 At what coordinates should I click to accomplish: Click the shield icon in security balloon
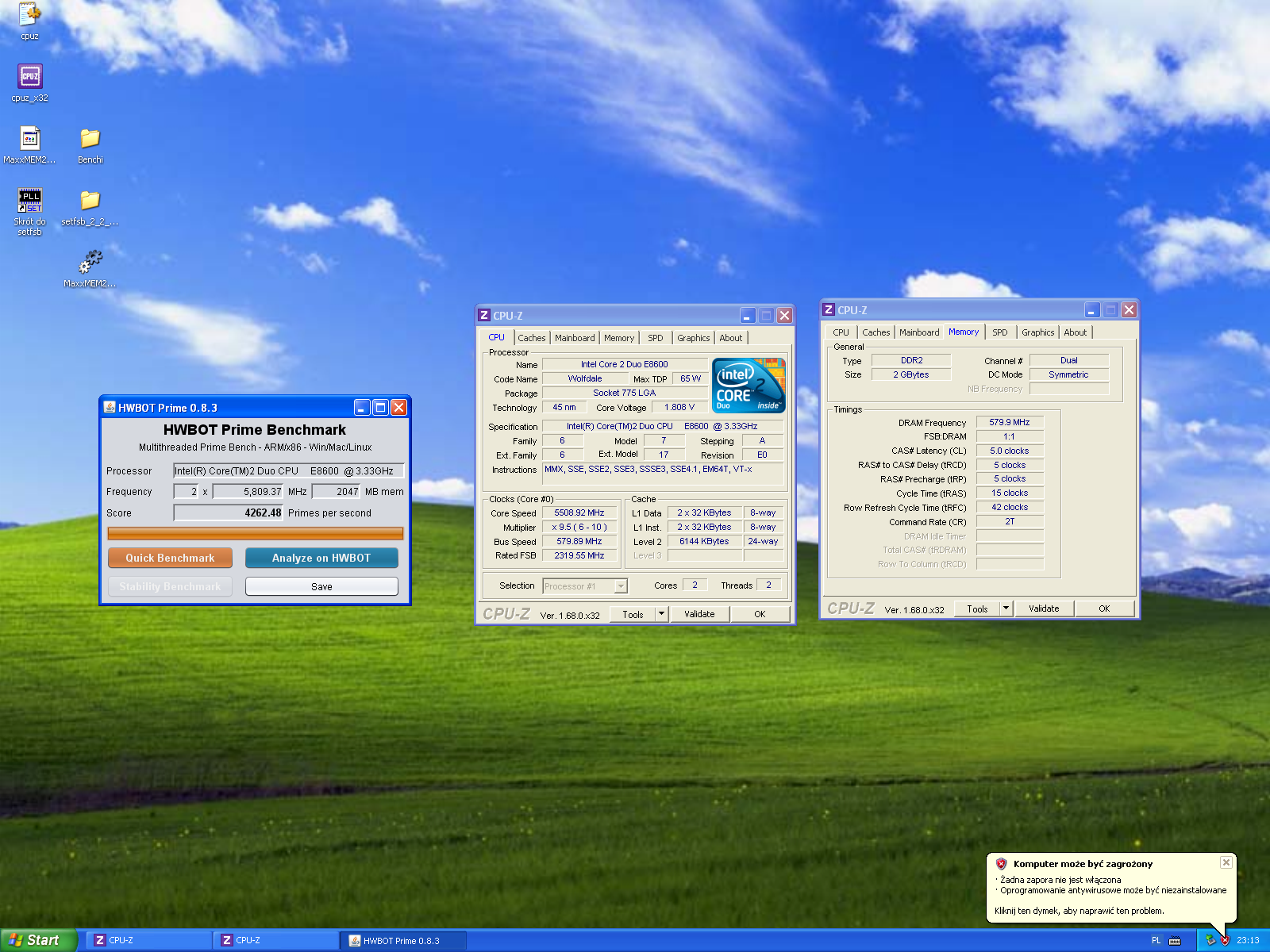point(1002,864)
